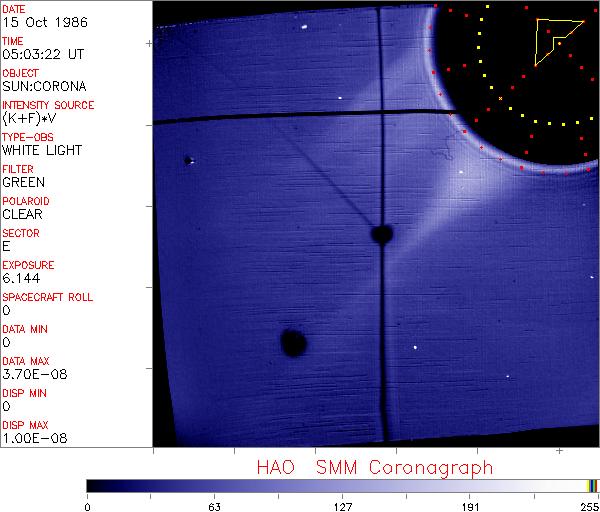Viewport: 600px width, 512px height.
Task: Click the INTENSITY SOURCE label
Action: pos(48,105)
